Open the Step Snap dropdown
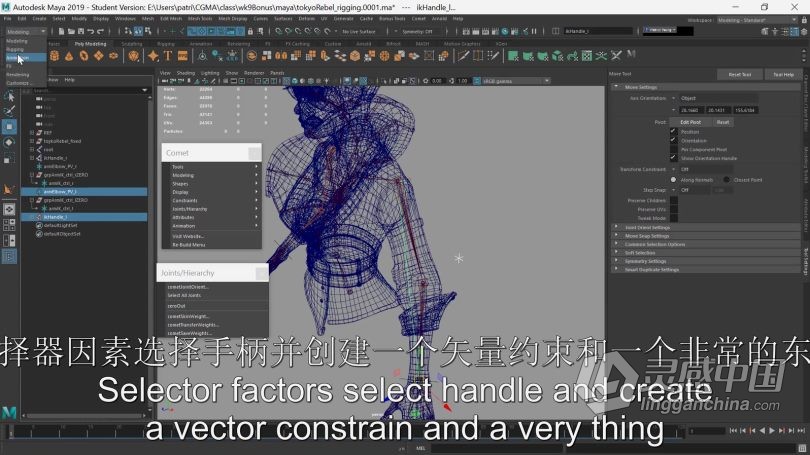Image resolution: width=810 pixels, height=455 pixels. point(690,190)
